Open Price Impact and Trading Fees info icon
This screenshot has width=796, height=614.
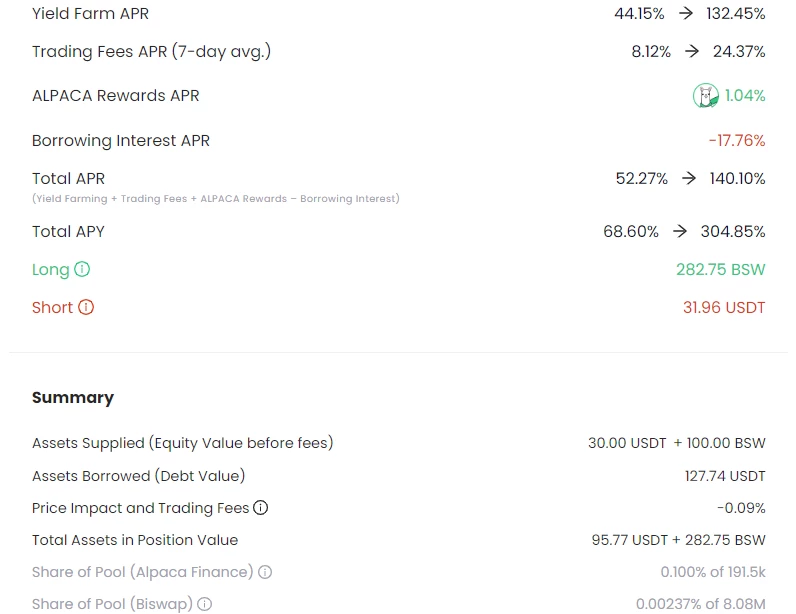click(x=260, y=507)
